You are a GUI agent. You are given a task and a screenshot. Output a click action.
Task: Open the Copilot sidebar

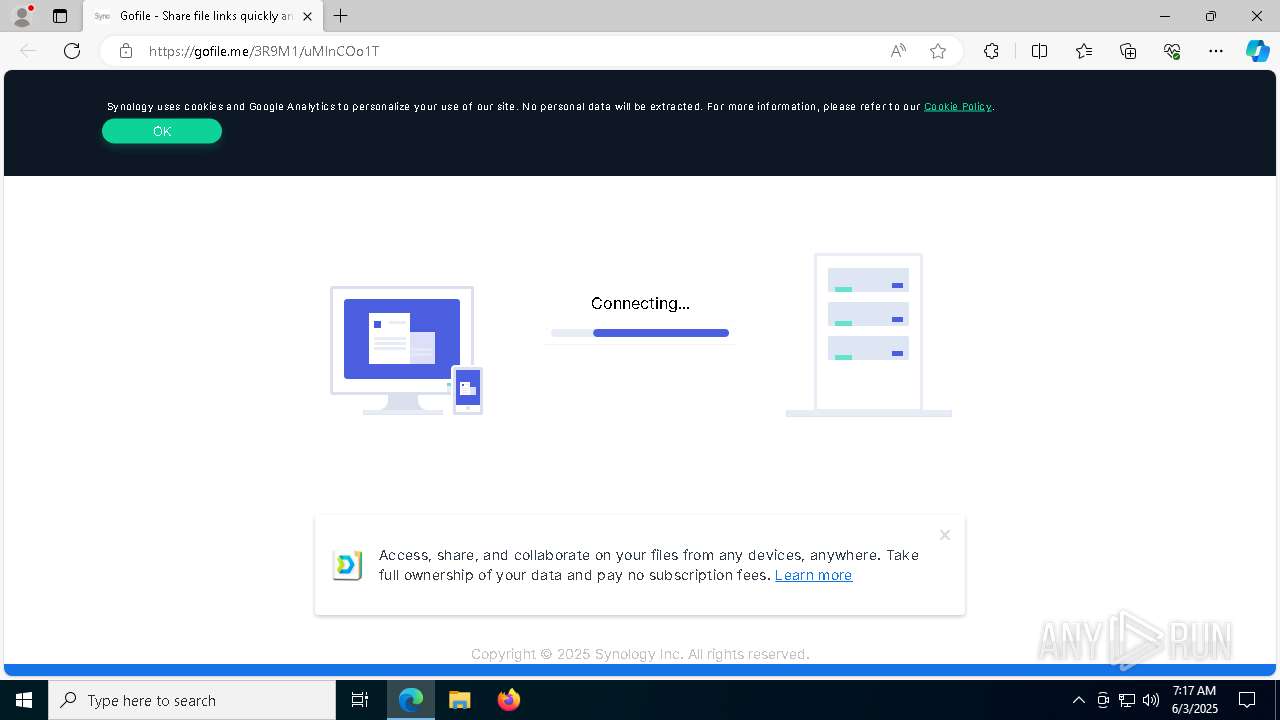pyautogui.click(x=1257, y=51)
